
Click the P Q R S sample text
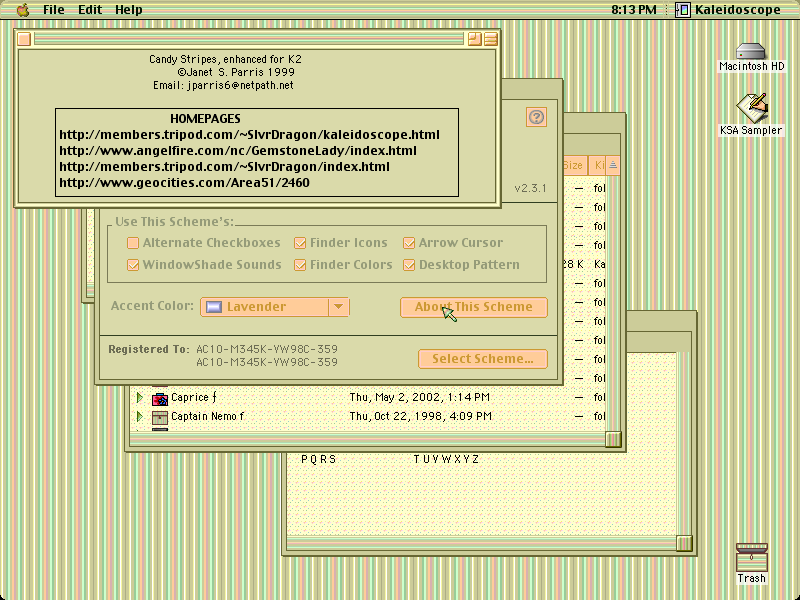click(x=318, y=459)
